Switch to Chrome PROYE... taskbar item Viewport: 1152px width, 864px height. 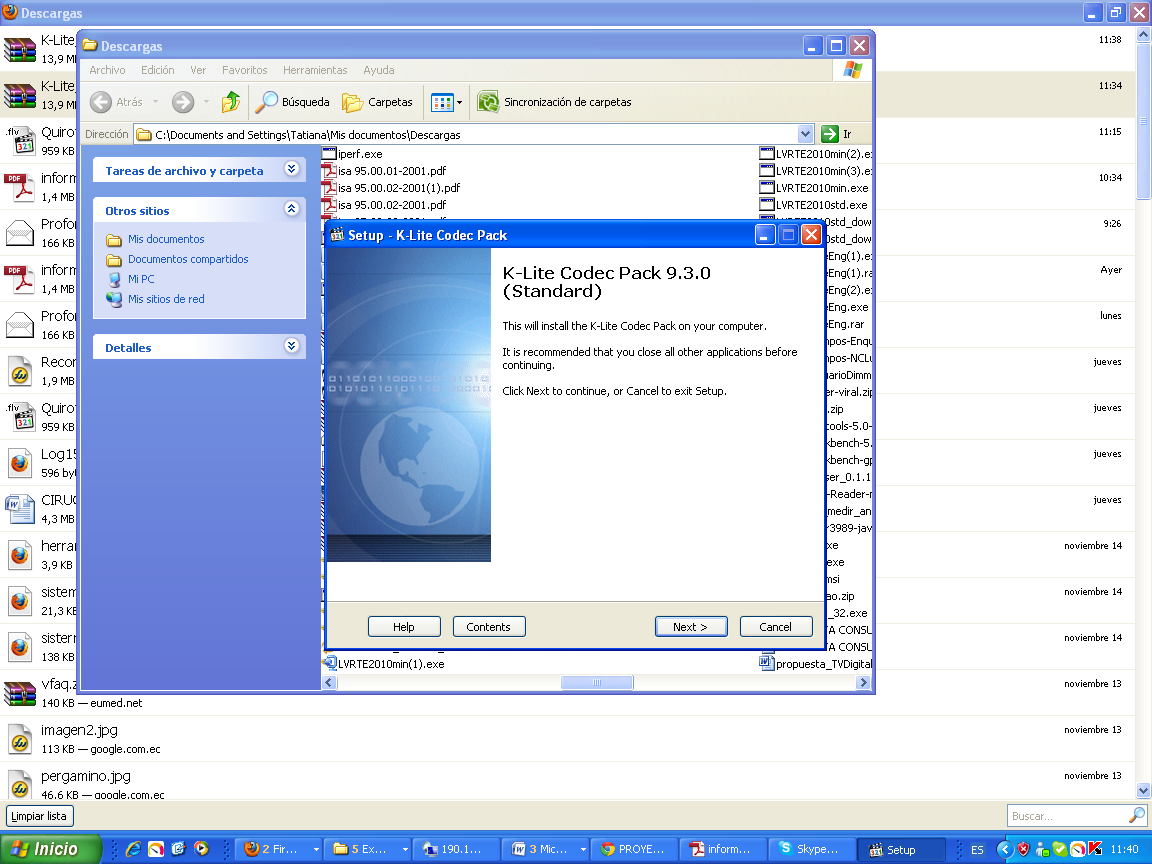(x=635, y=849)
